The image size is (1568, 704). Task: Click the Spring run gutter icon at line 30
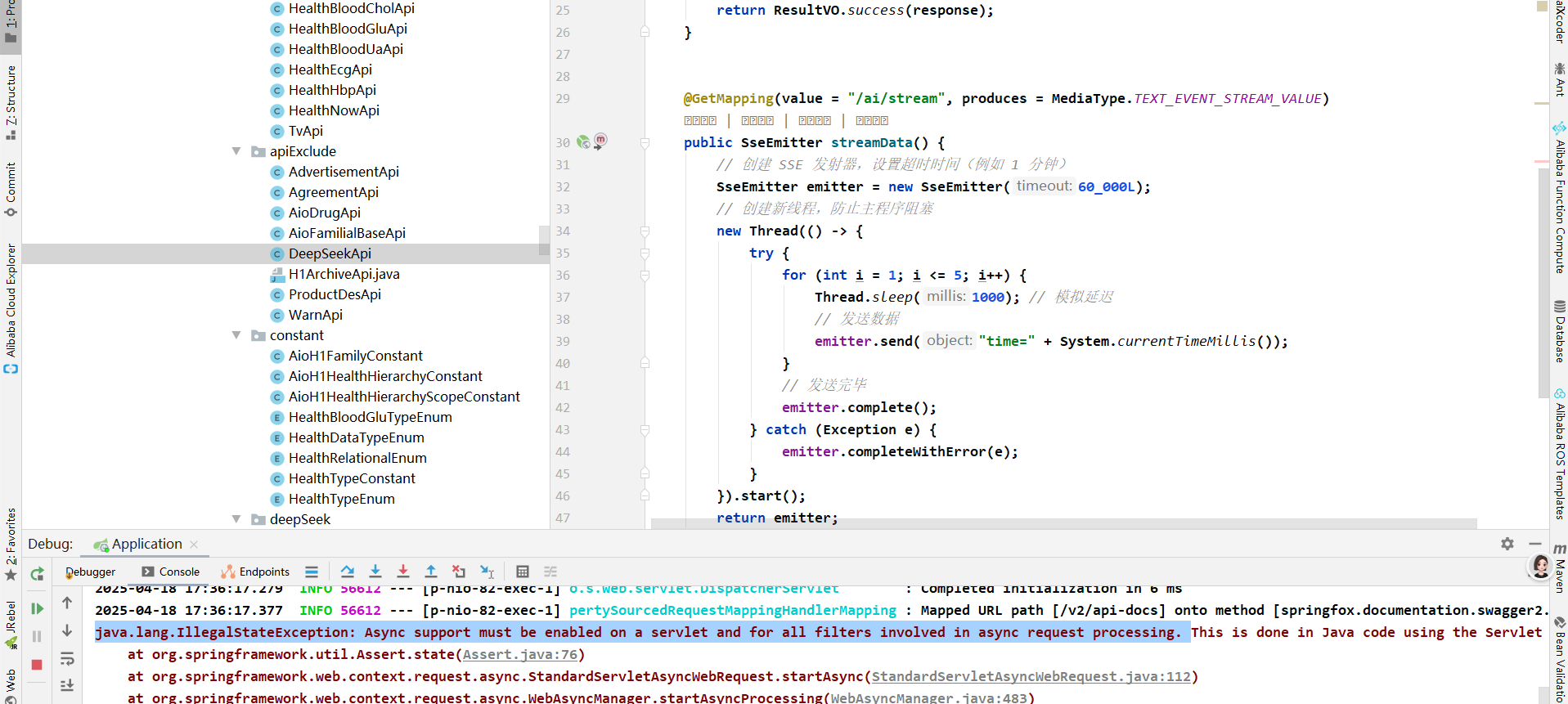pyautogui.click(x=583, y=142)
